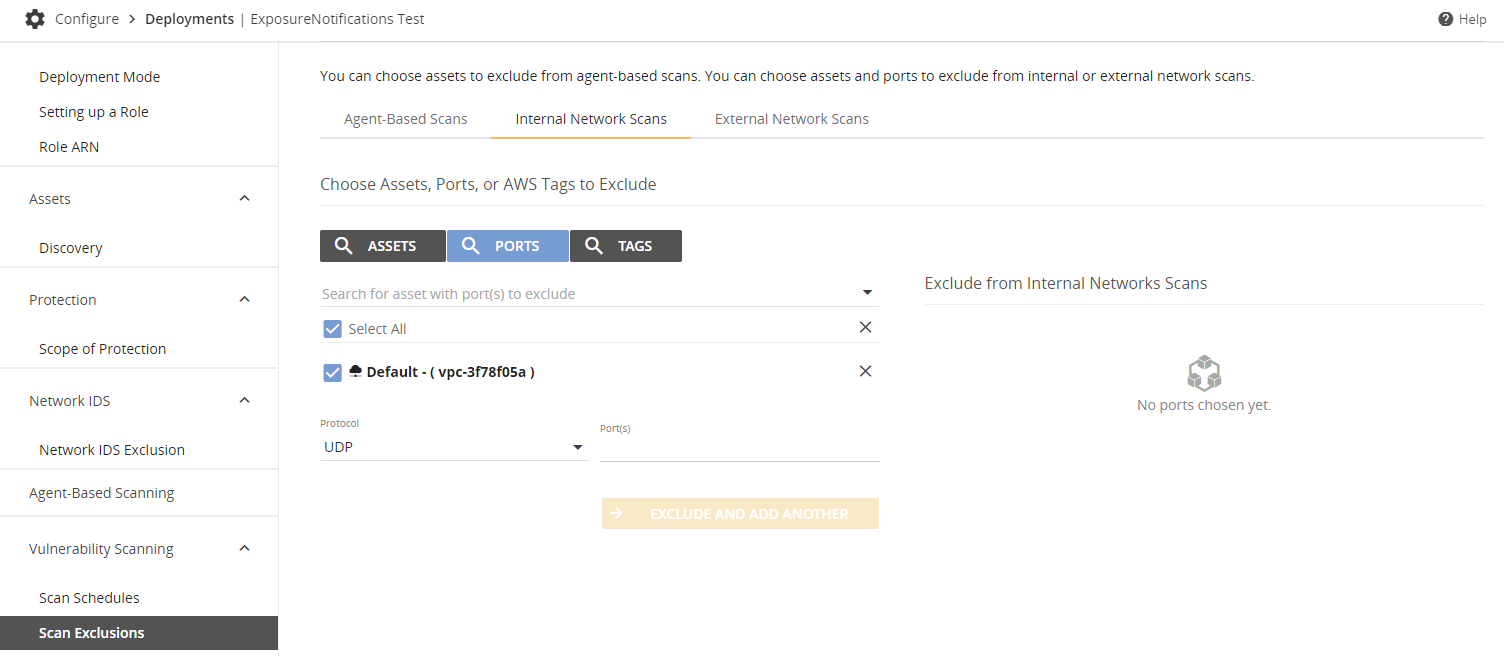The height and width of the screenshot is (656, 1504).
Task: Open Deployment Mode in sidebar
Action: 100,77
